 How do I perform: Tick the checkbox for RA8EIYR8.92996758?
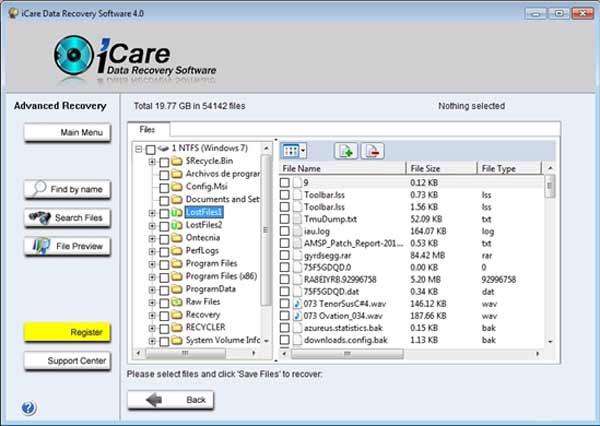(284, 280)
